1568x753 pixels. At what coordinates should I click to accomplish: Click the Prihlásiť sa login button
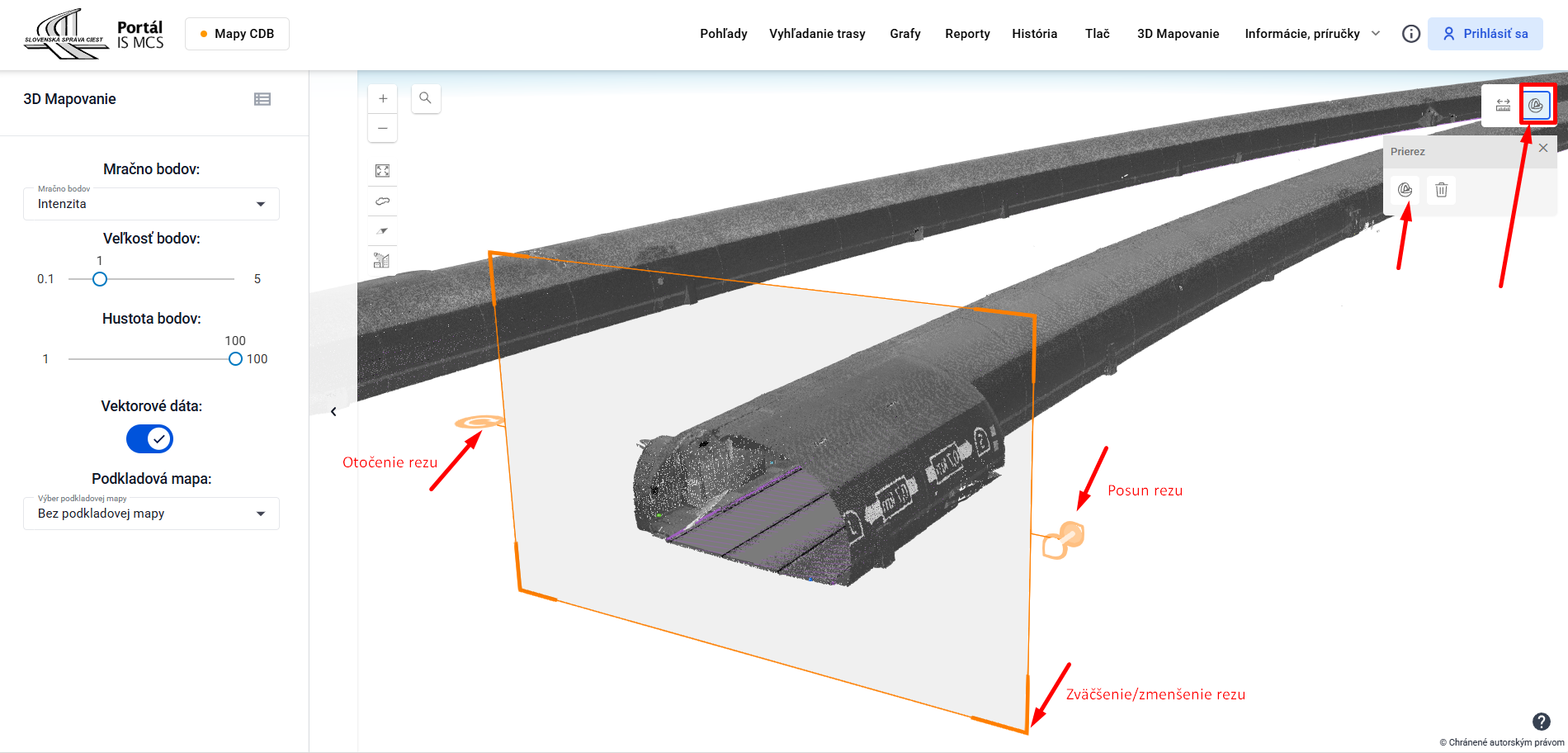pos(1485,34)
